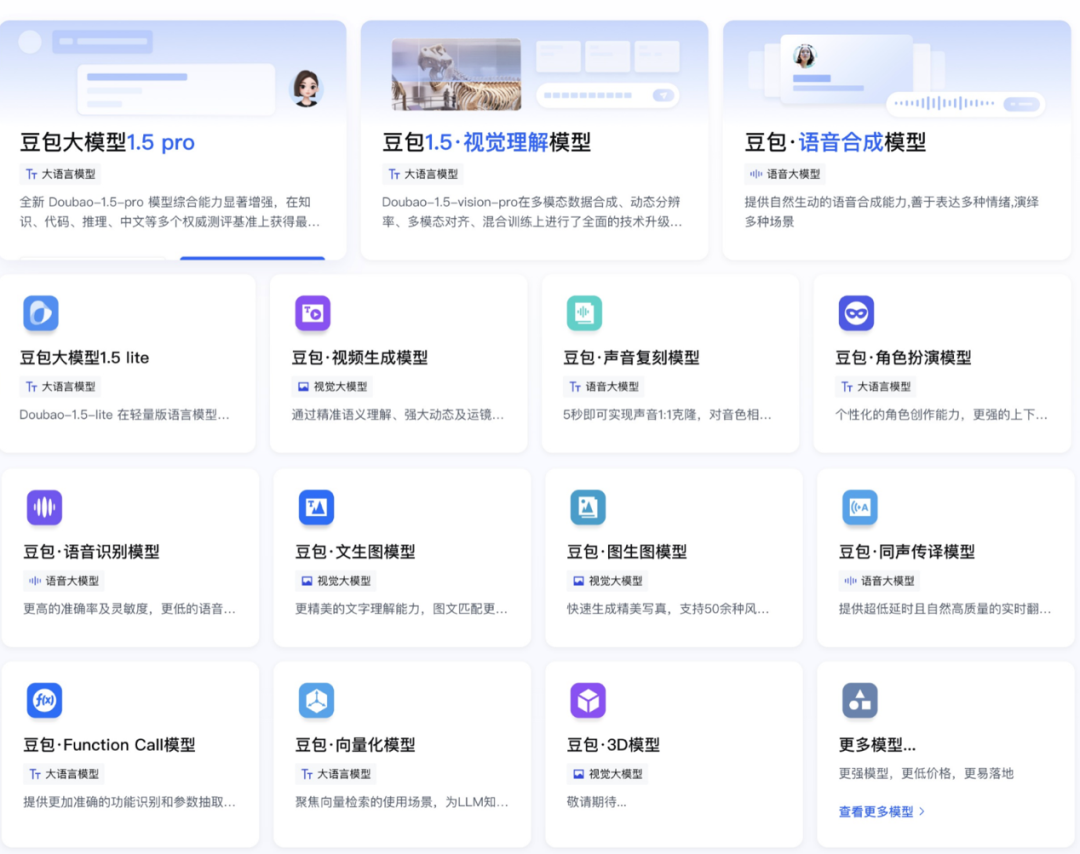This screenshot has width=1080, height=854.
Task: Open the 查看更多模型 link
Action: (x=876, y=812)
